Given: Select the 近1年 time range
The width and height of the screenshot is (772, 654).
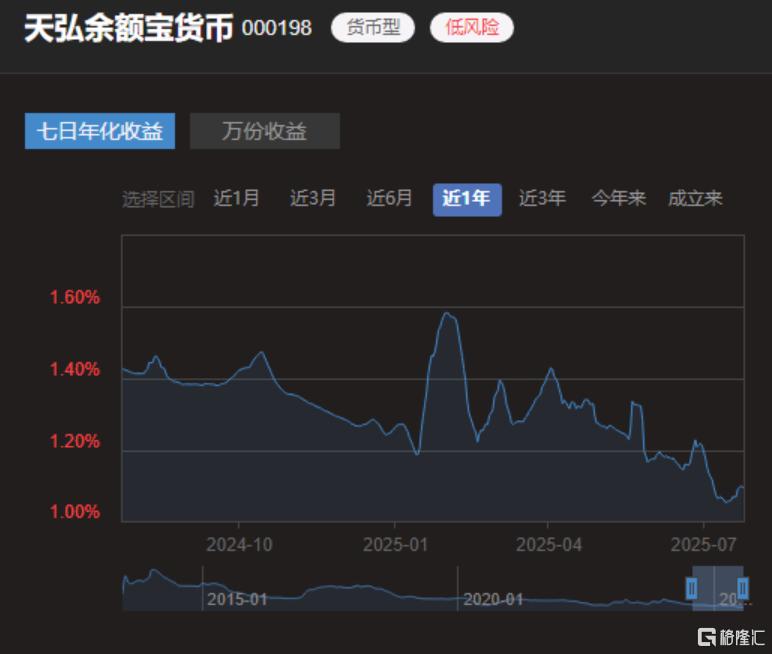Looking at the screenshot, I should coord(467,199).
